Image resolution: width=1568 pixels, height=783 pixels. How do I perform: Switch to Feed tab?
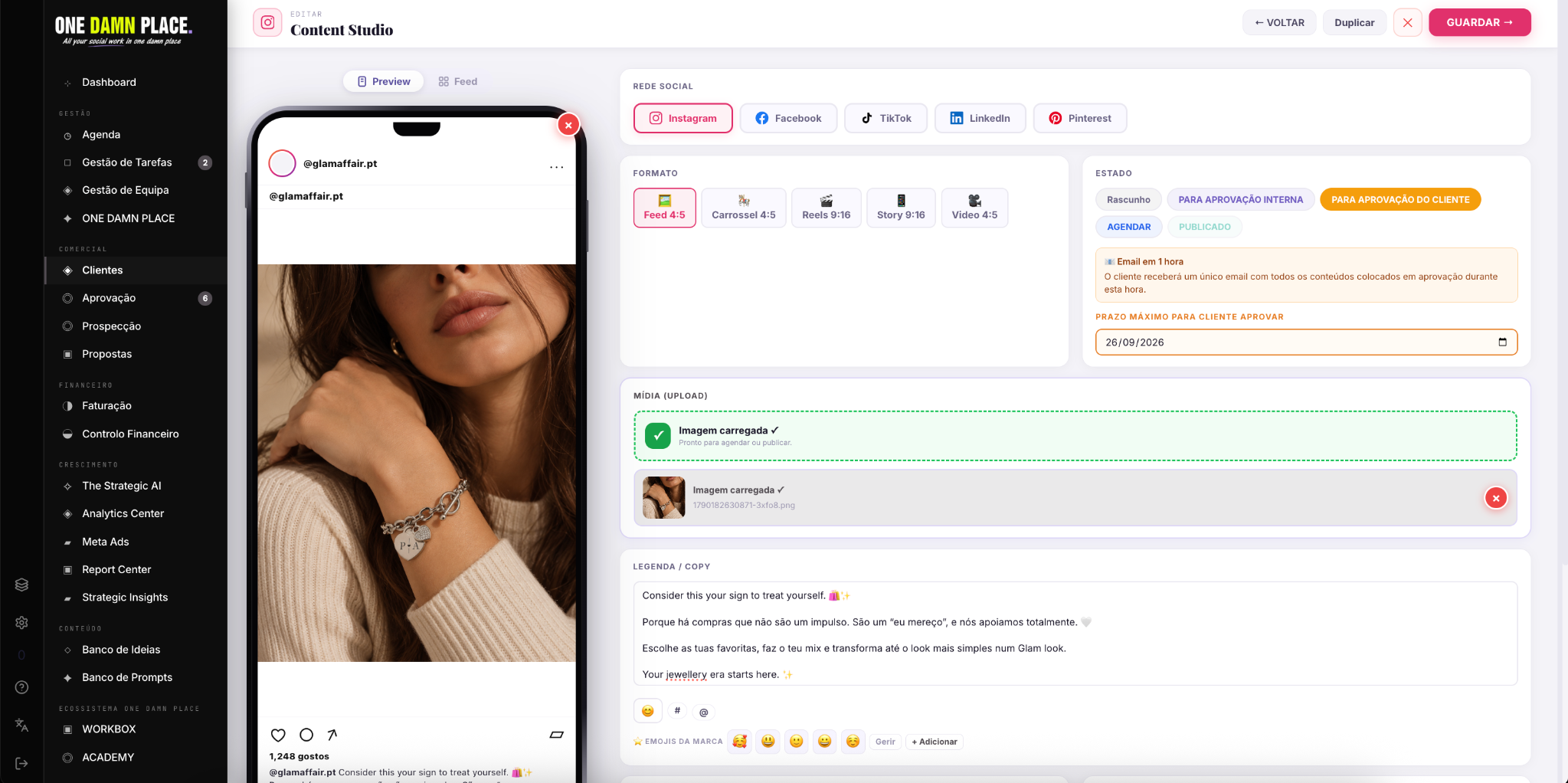pyautogui.click(x=458, y=81)
